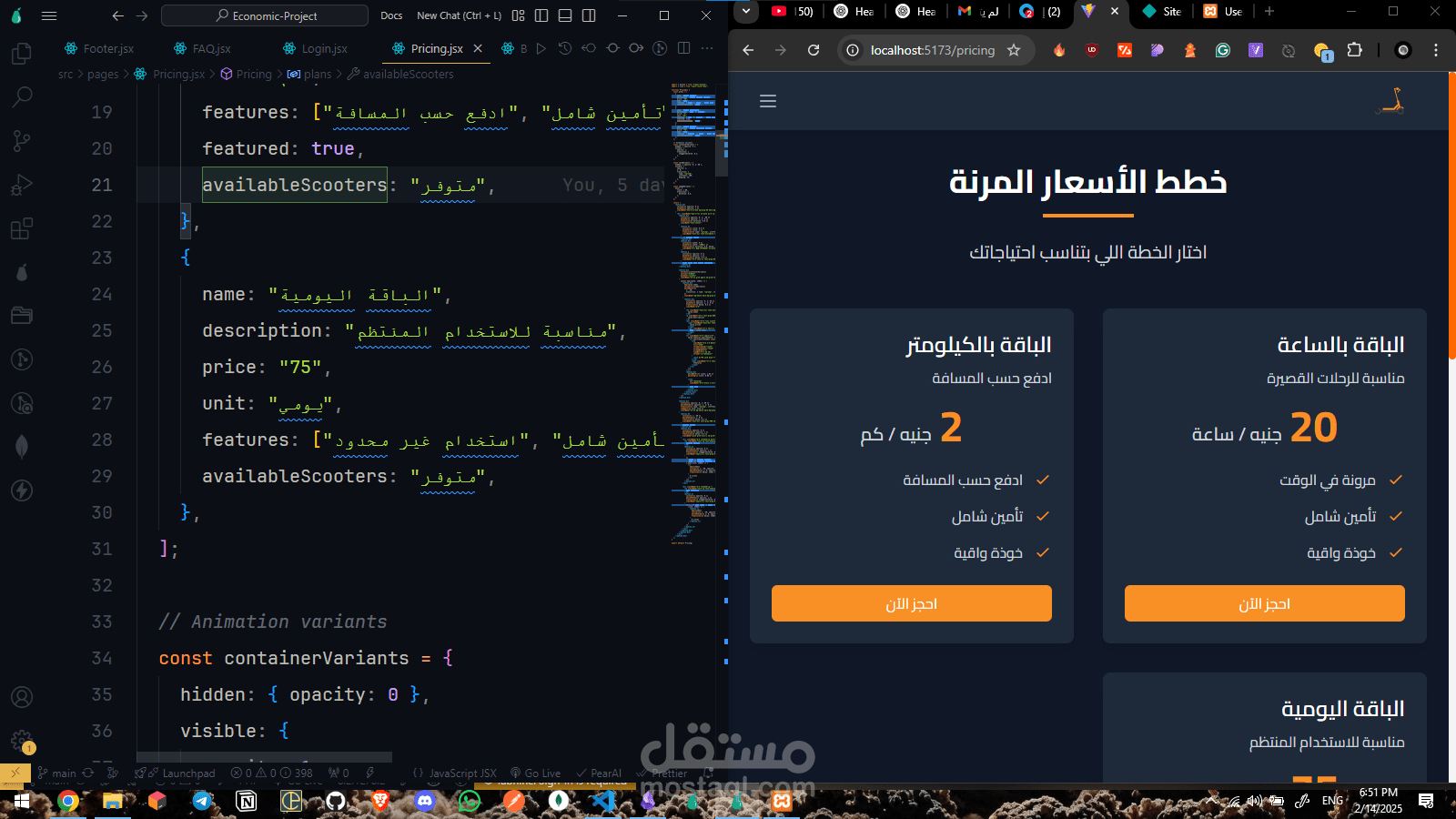Click احجز الآن on the الباقة بالكيلومتر card
1456x819 pixels.
tap(912, 603)
